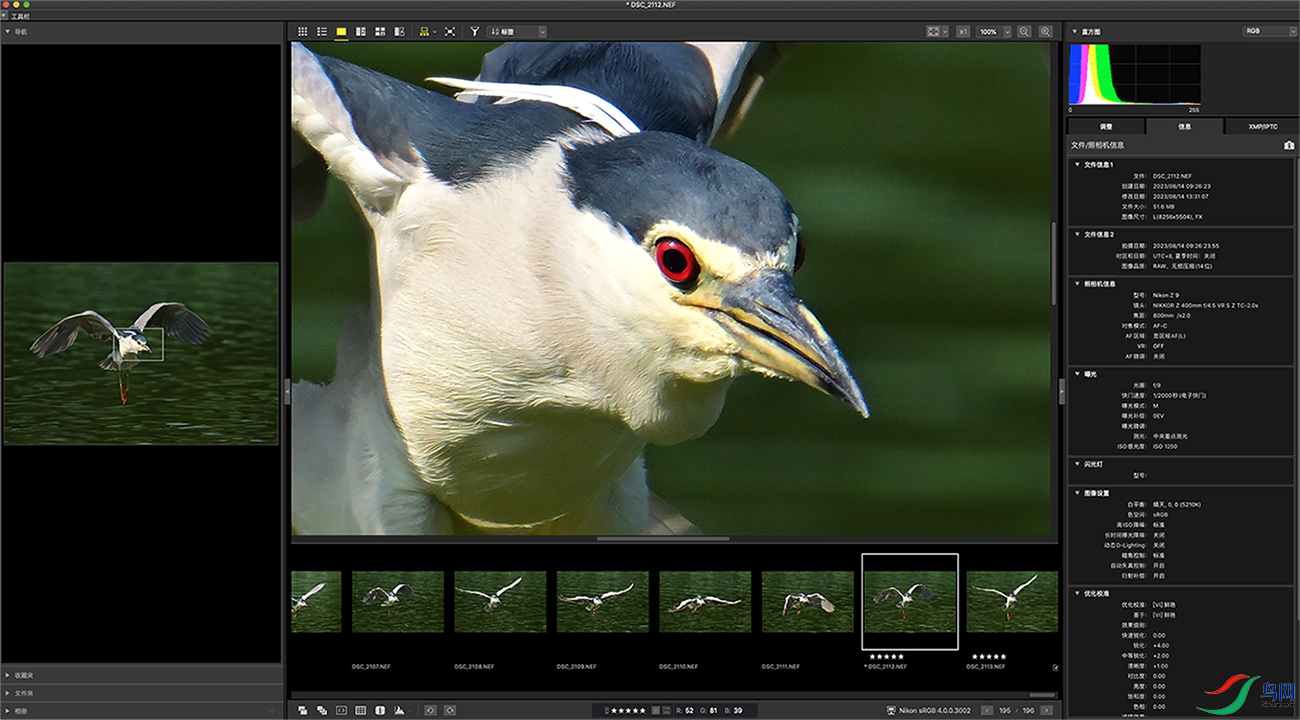Switch to thumbnail grid view
The image size is (1300, 720).
[302, 32]
